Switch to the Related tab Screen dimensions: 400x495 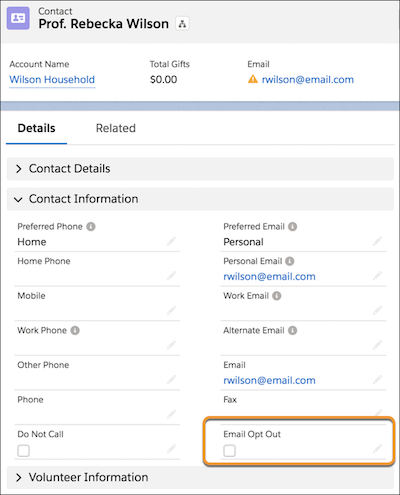(x=116, y=128)
